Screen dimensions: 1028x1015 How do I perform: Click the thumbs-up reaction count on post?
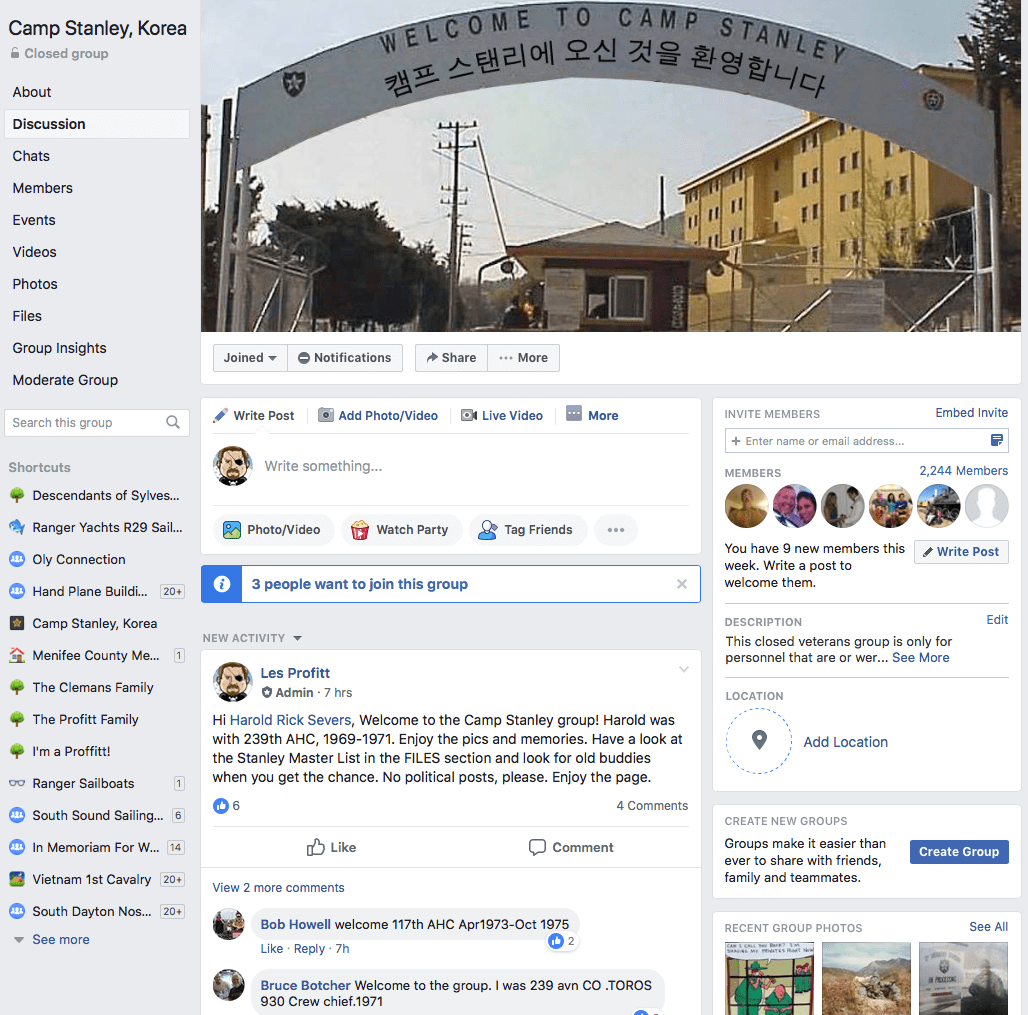pyautogui.click(x=227, y=805)
